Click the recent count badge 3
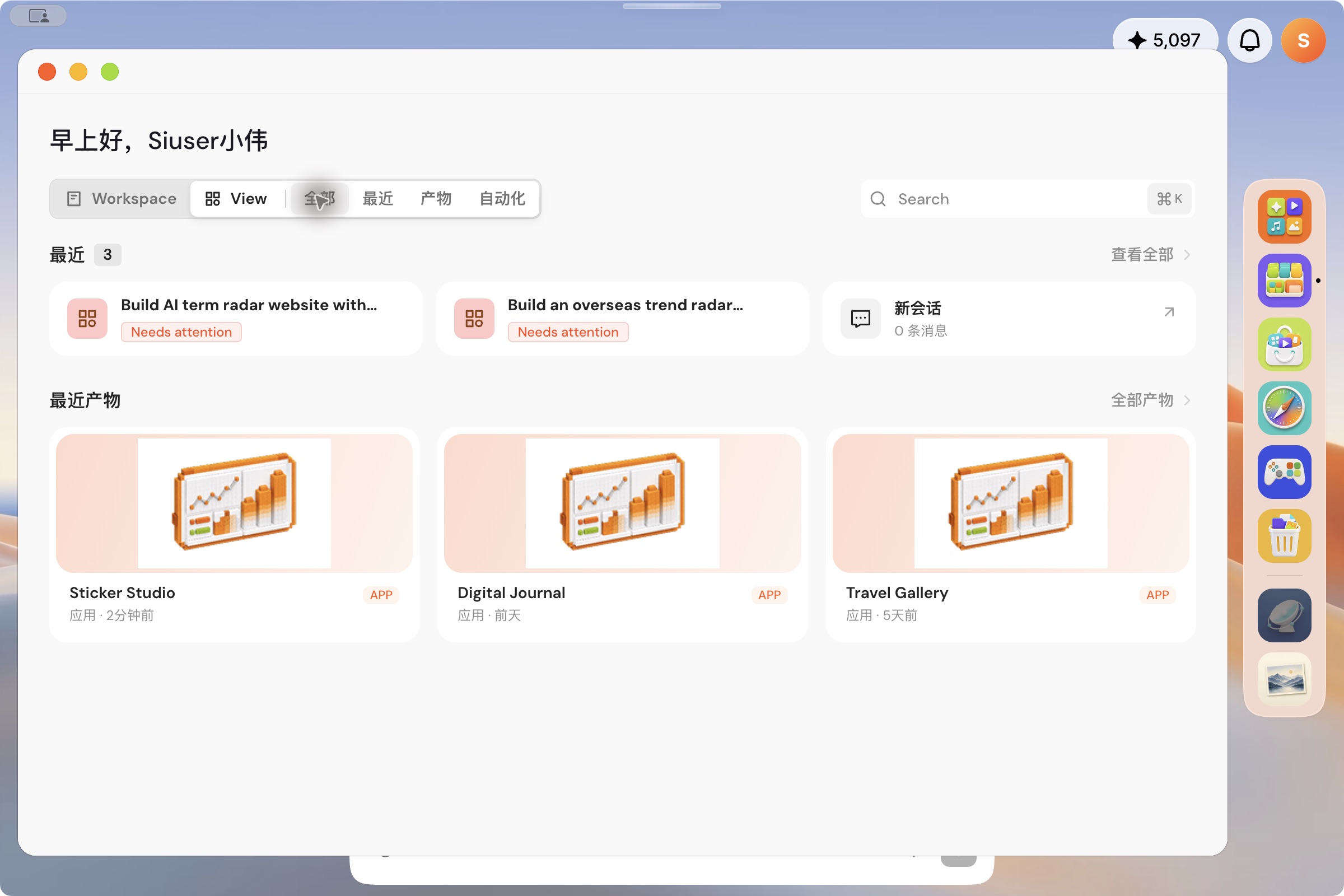This screenshot has height=896, width=1344. 108,254
